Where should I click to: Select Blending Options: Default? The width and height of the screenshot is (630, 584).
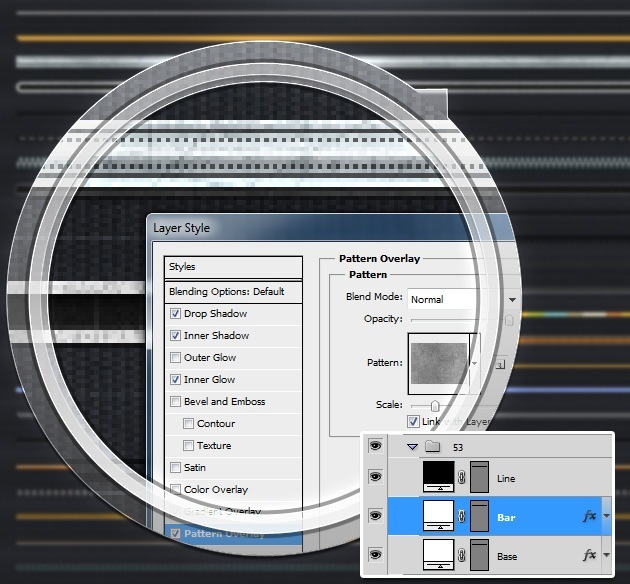point(233,292)
